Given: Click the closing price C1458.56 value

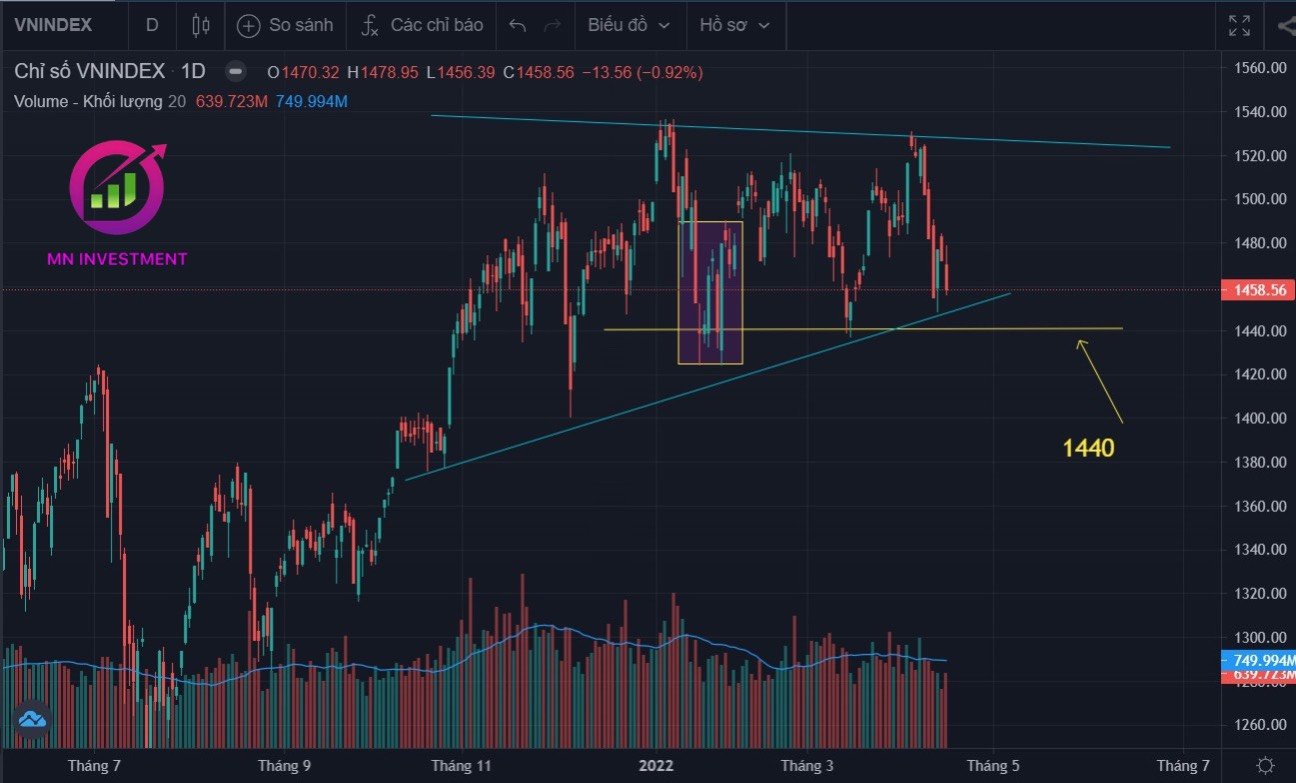Looking at the screenshot, I should pos(538,73).
